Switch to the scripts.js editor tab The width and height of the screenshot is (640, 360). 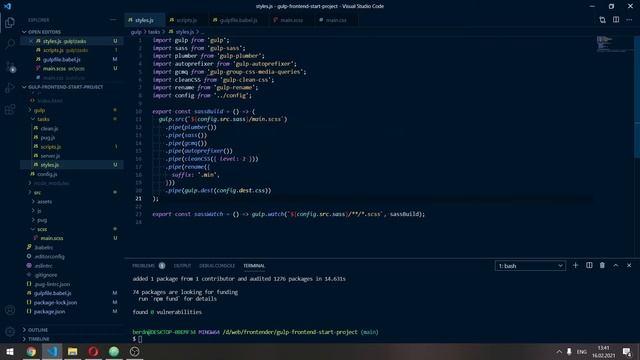click(x=186, y=20)
